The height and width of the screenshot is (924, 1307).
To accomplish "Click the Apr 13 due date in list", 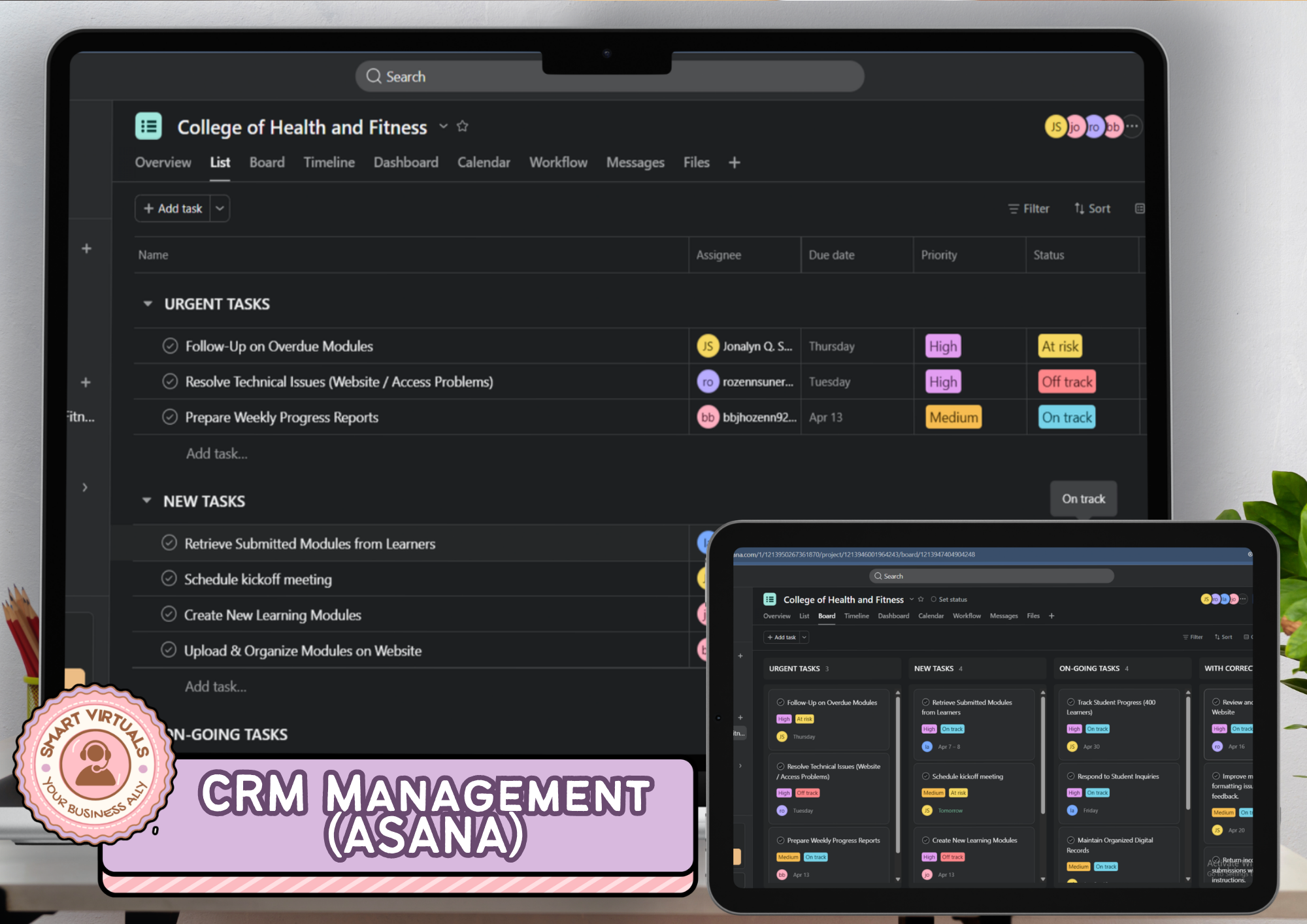I will pyautogui.click(x=825, y=417).
